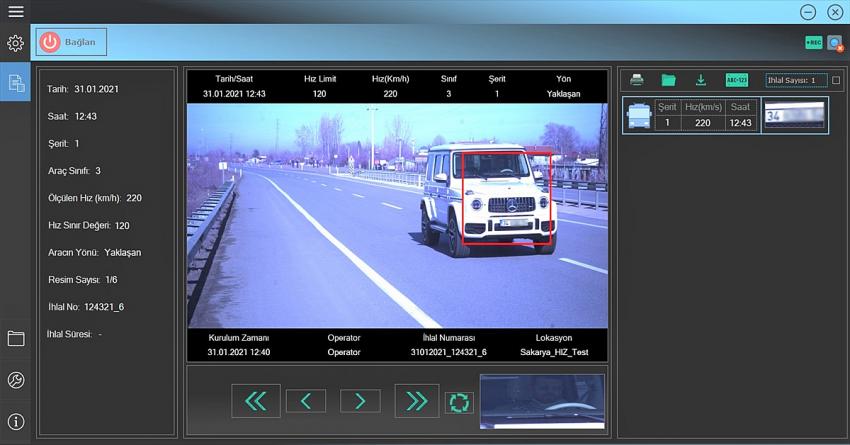Start recording with the REC icon
The width and height of the screenshot is (850, 445).
[x=813, y=43]
